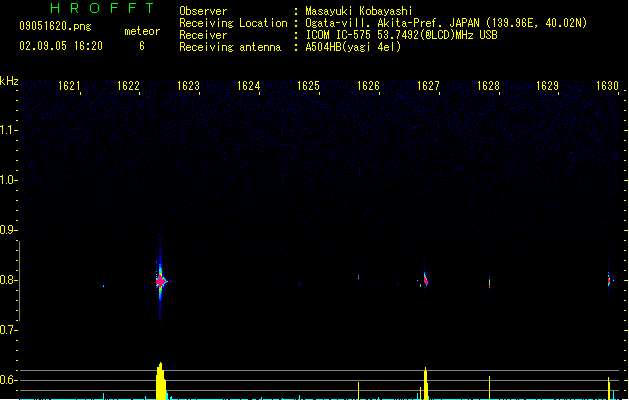The image size is (629, 400).
Task: Click the tall yellow power bar before 1623
Action: [x=160, y=381]
